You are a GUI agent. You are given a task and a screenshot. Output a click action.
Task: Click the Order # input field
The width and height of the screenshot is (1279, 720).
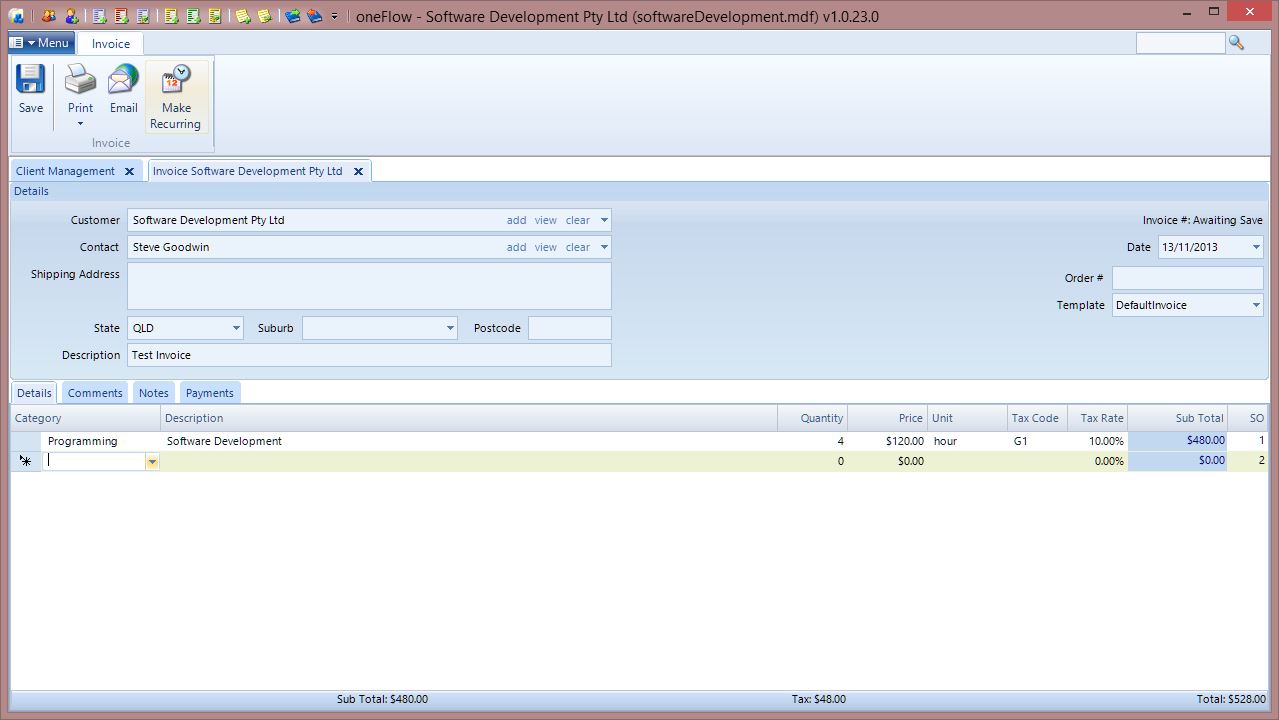pos(1187,278)
